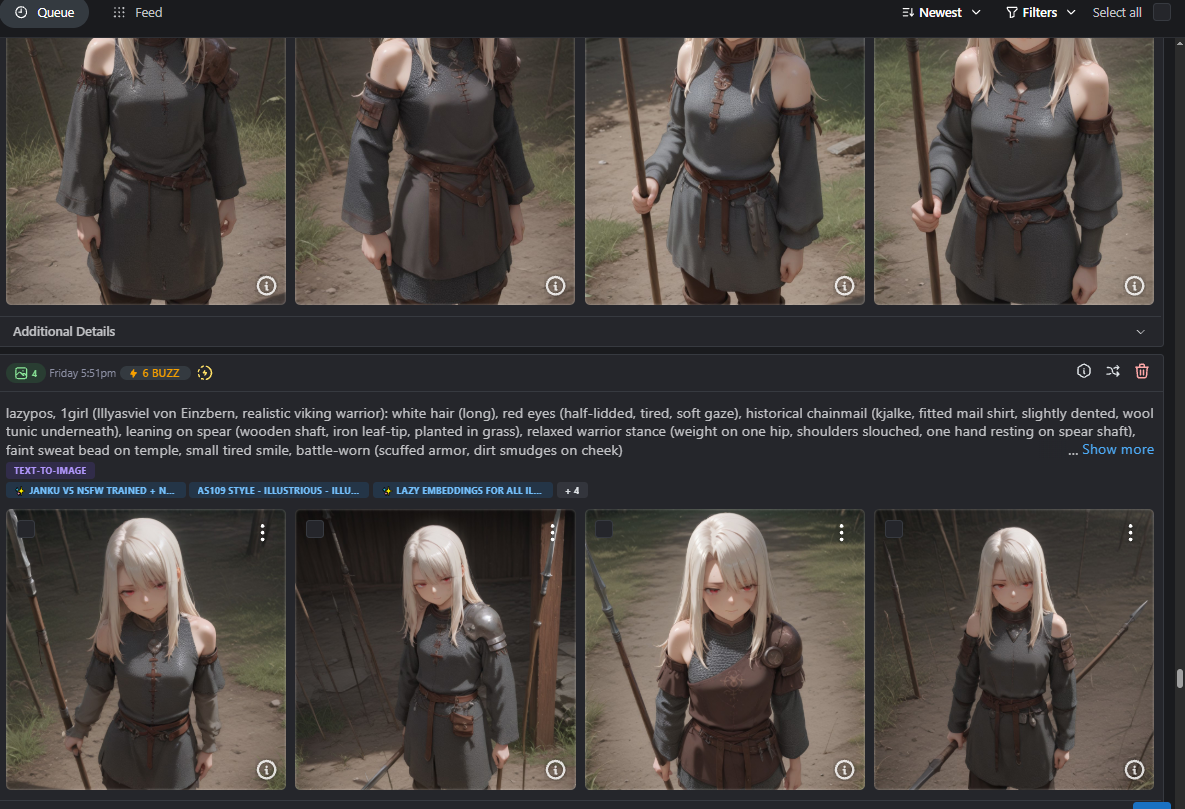Open the first lower-row generated image
The width and height of the screenshot is (1185, 809).
click(146, 650)
